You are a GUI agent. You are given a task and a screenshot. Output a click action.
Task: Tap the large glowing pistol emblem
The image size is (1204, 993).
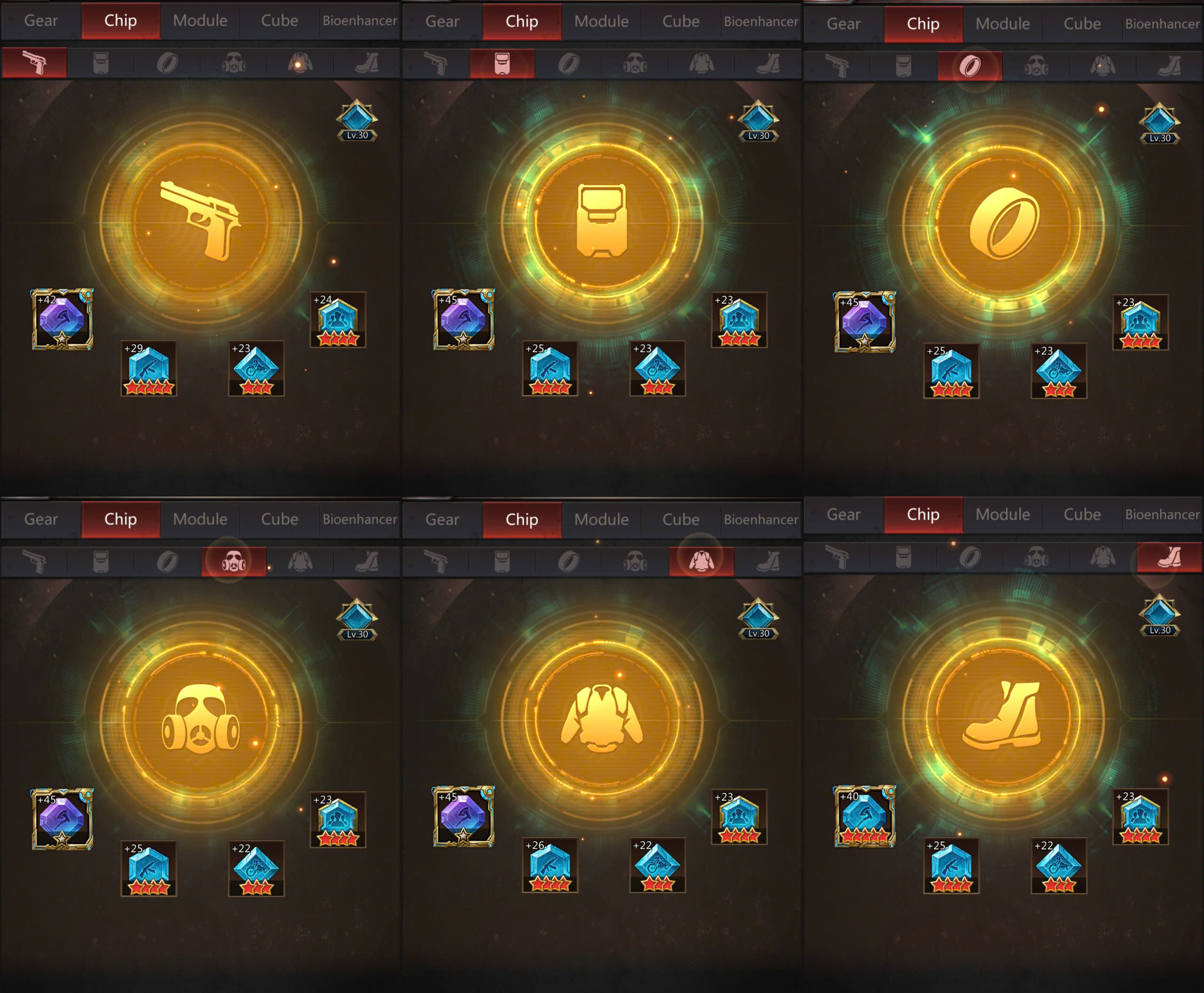(201, 221)
